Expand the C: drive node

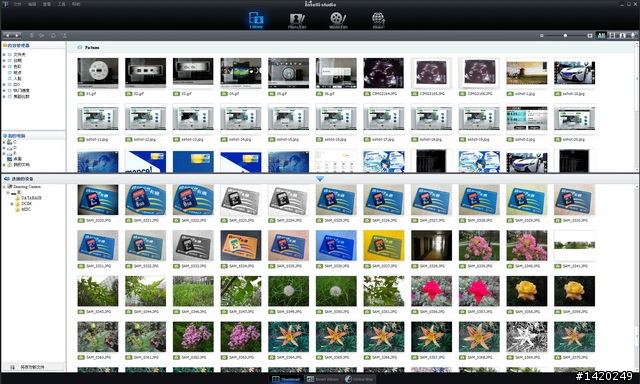pos(4,142)
